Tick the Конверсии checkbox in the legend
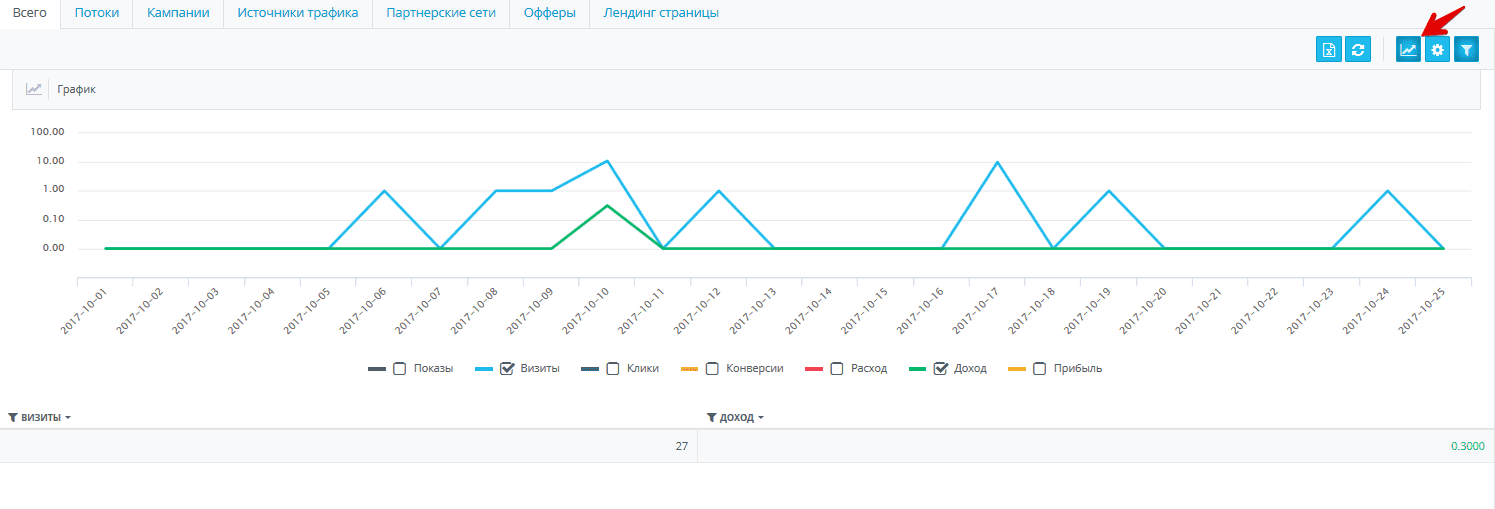 tap(713, 369)
